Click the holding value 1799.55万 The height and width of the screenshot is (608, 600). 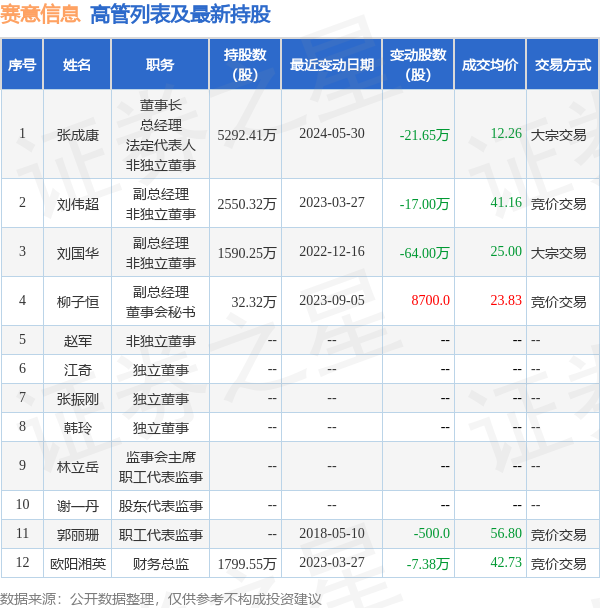coord(247,564)
